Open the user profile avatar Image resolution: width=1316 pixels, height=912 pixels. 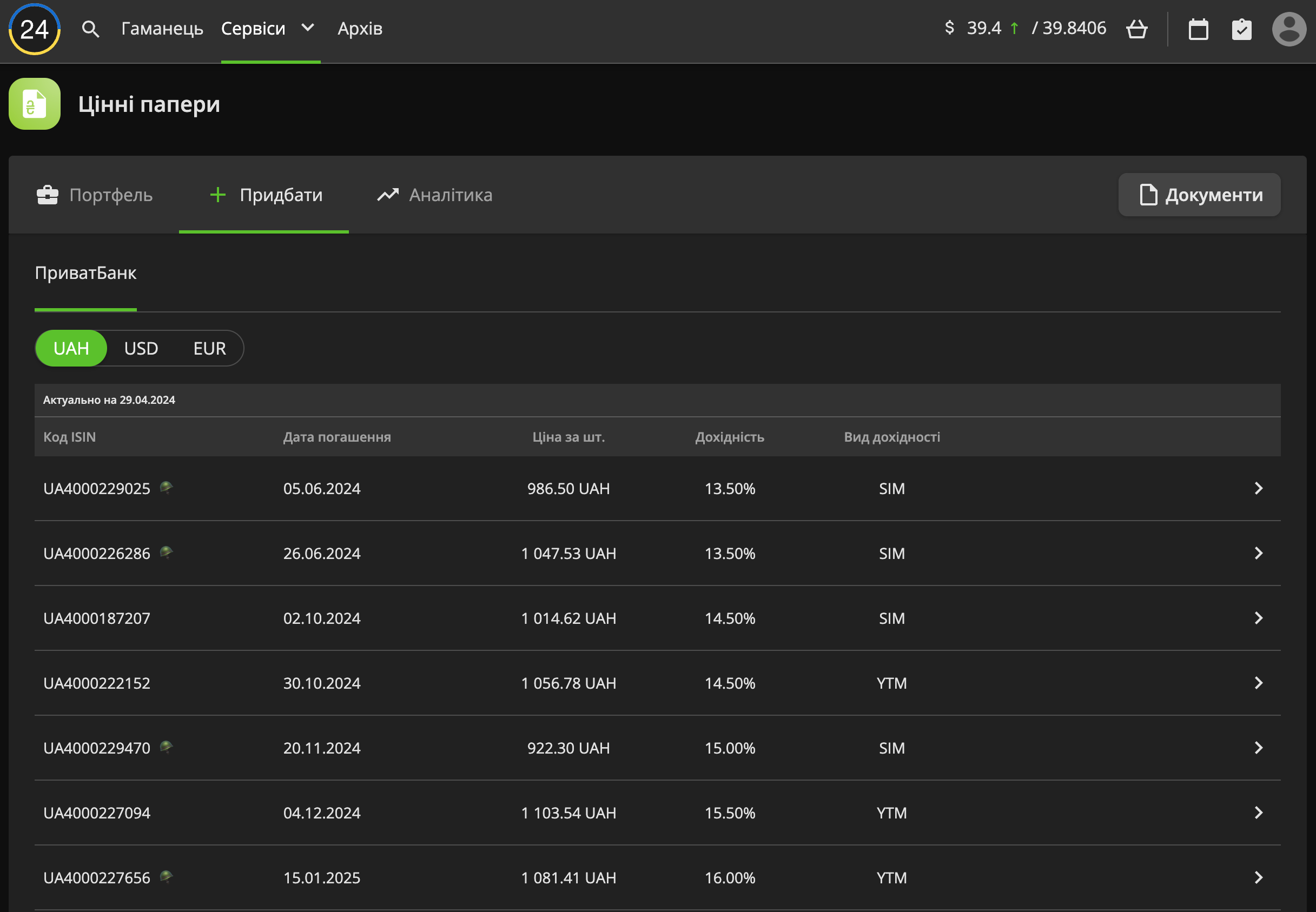point(1288,29)
